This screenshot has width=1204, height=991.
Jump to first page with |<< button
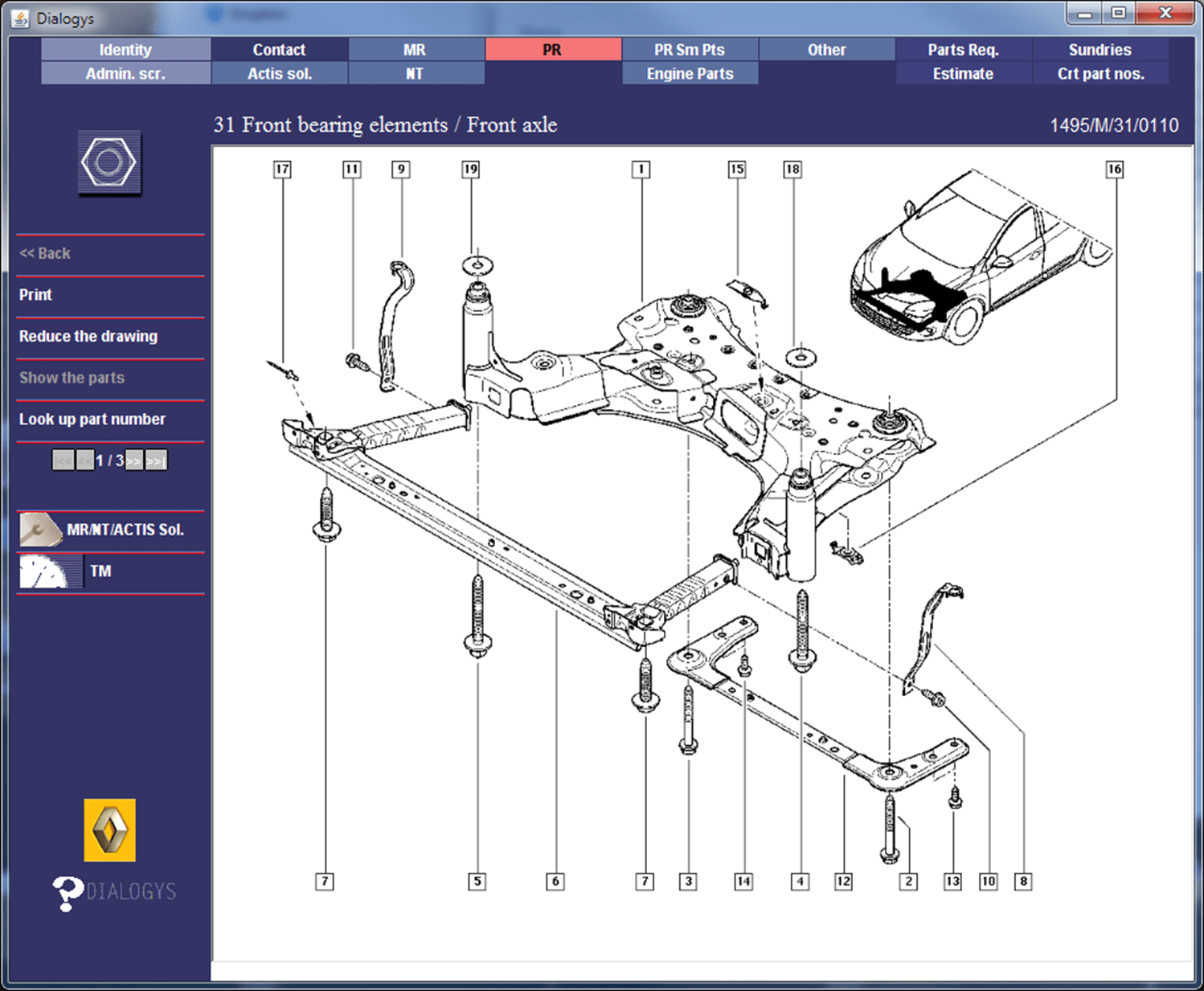click(62, 461)
